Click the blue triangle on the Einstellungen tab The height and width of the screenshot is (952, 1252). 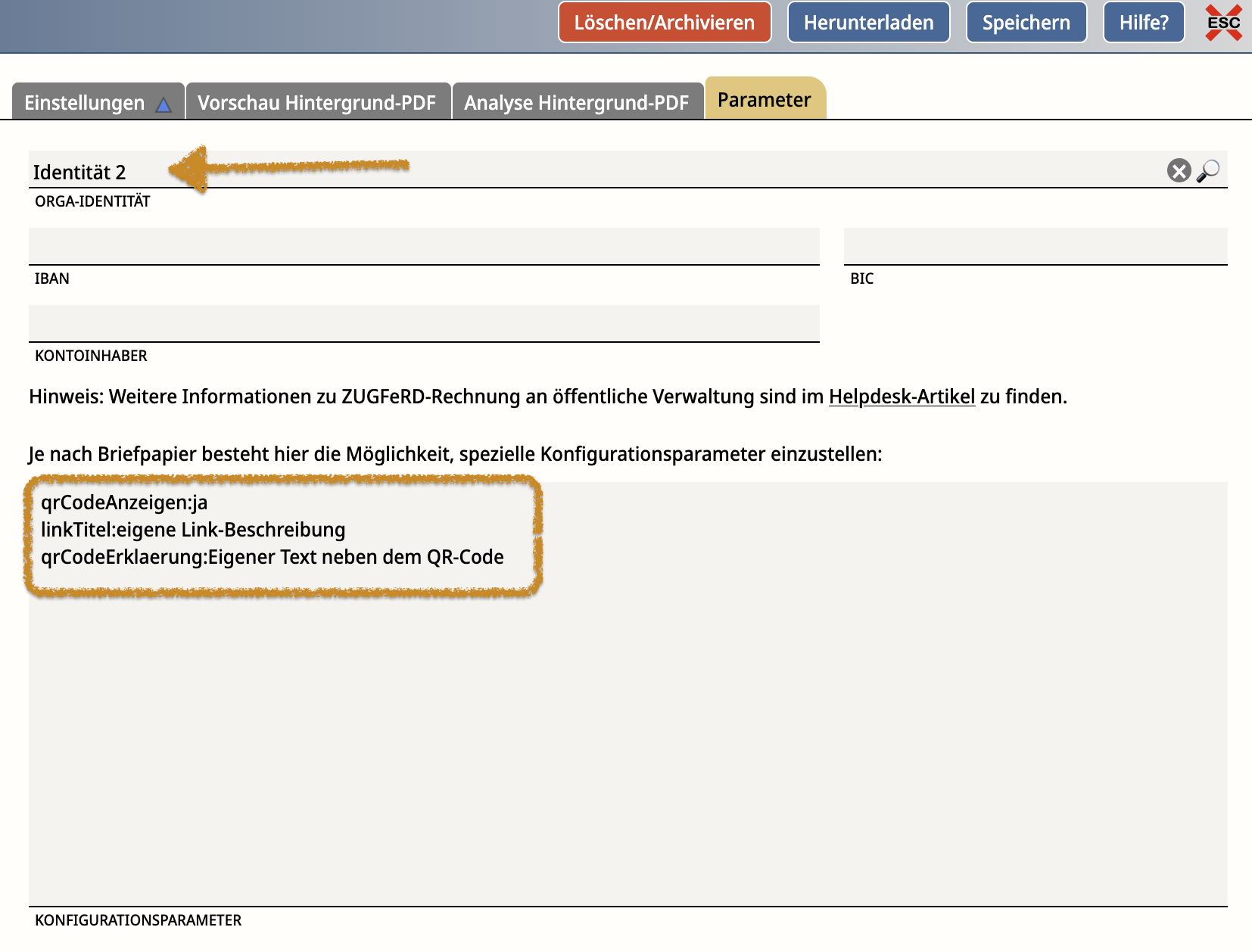pos(164,104)
